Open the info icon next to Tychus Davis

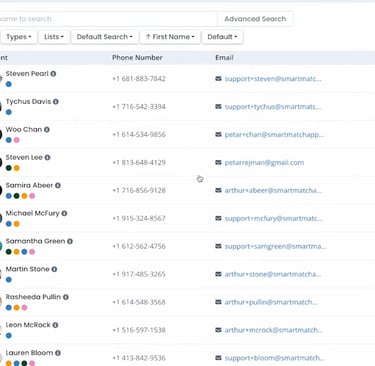pos(56,102)
